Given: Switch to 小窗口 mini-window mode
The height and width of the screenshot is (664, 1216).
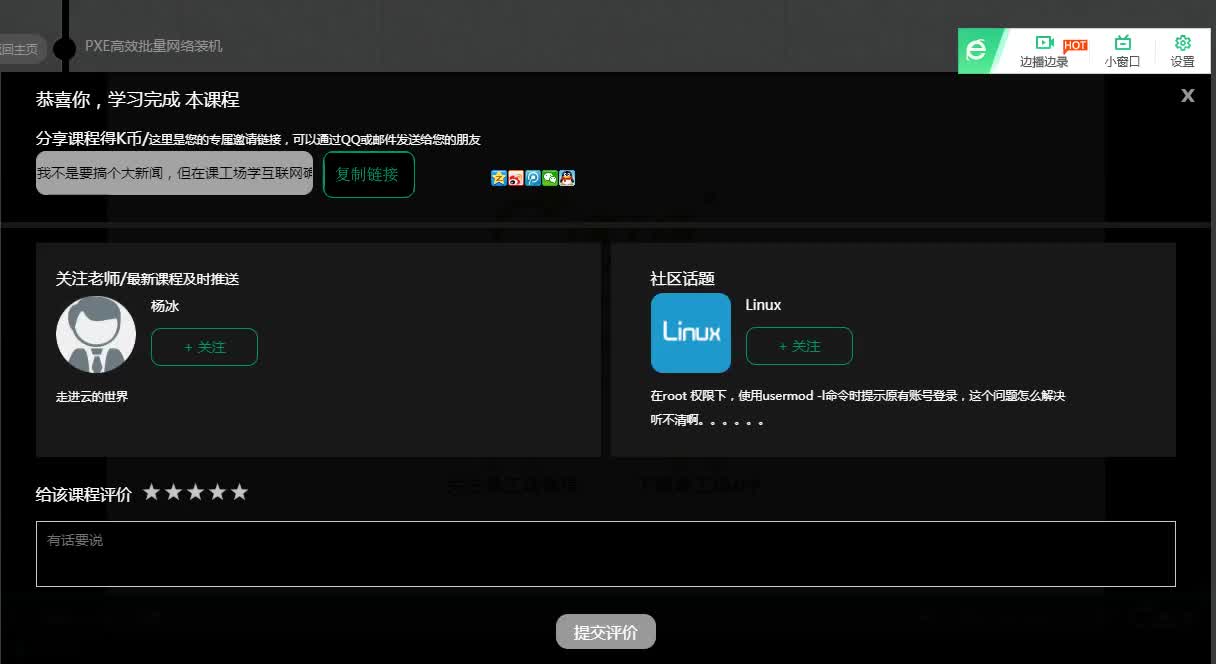Looking at the screenshot, I should 1122,52.
